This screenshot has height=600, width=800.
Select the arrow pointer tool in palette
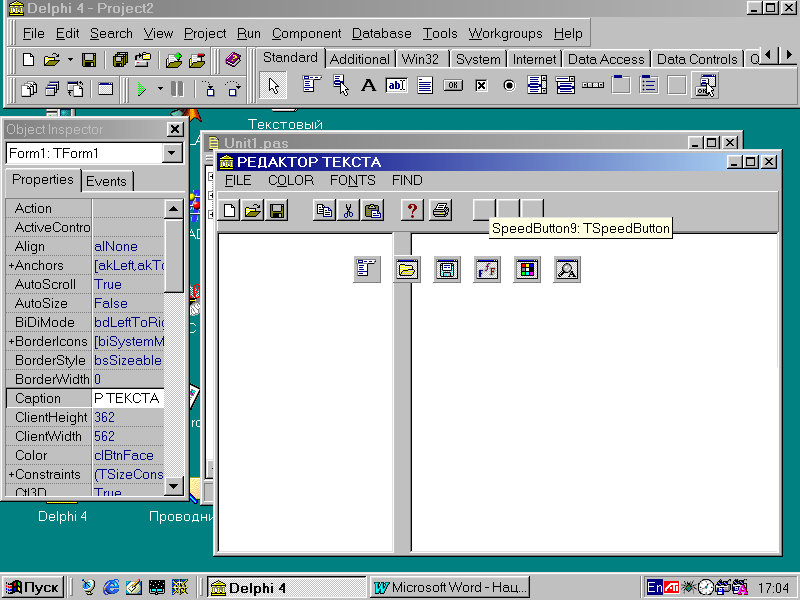tap(273, 86)
